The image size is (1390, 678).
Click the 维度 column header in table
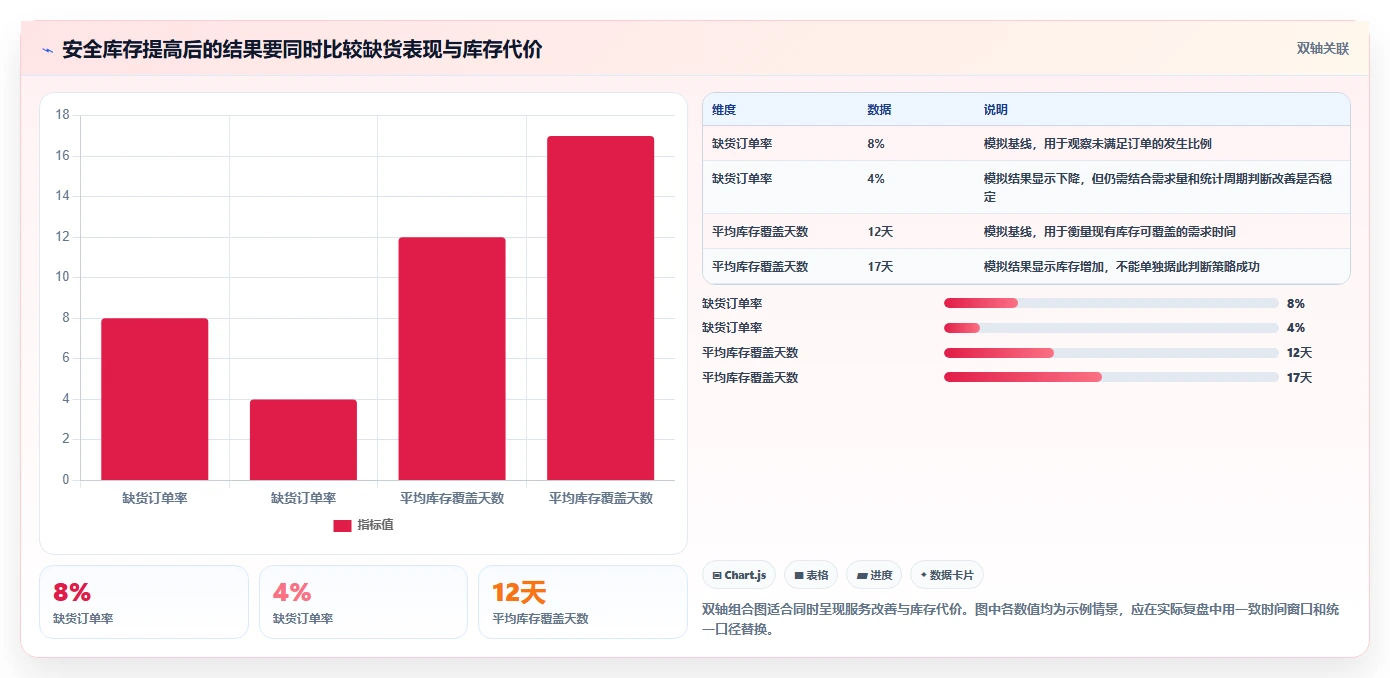click(724, 110)
